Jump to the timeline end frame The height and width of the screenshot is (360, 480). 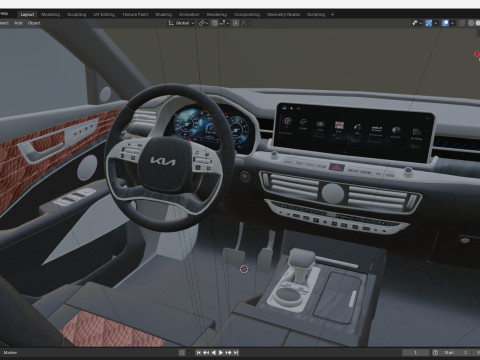[236, 352]
